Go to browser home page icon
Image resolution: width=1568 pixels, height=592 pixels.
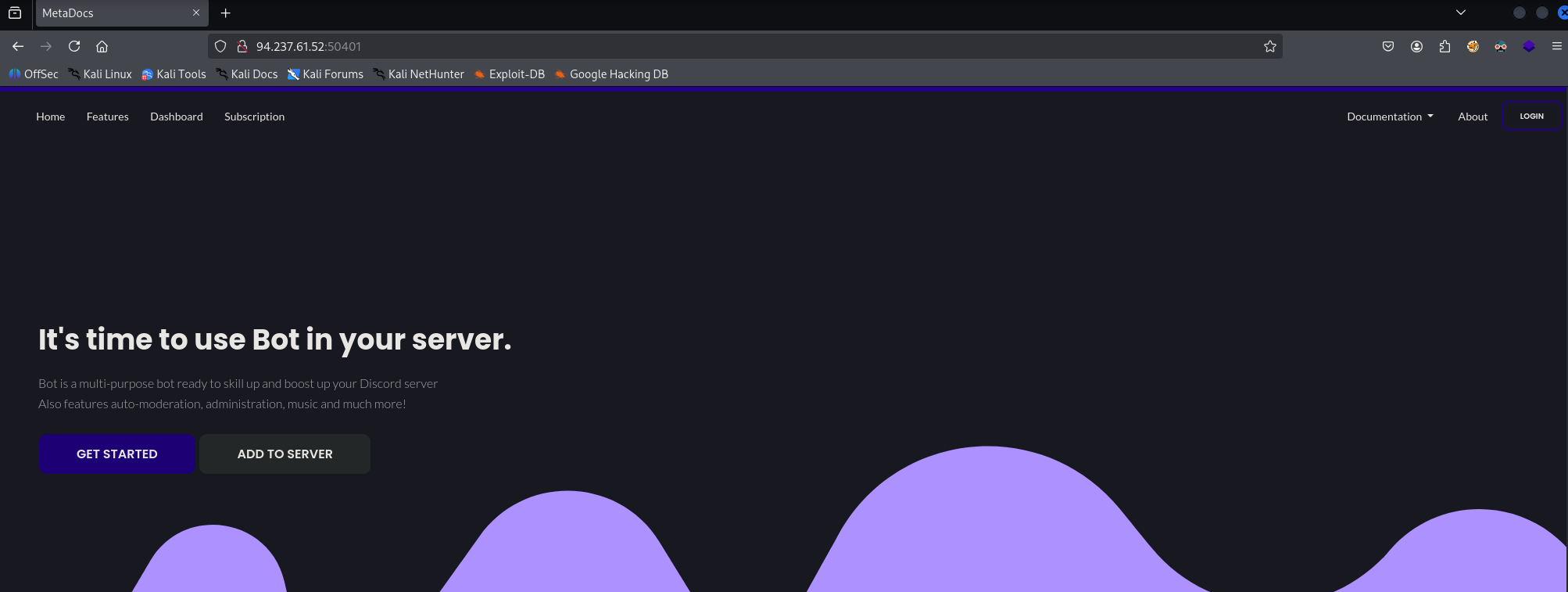102,46
